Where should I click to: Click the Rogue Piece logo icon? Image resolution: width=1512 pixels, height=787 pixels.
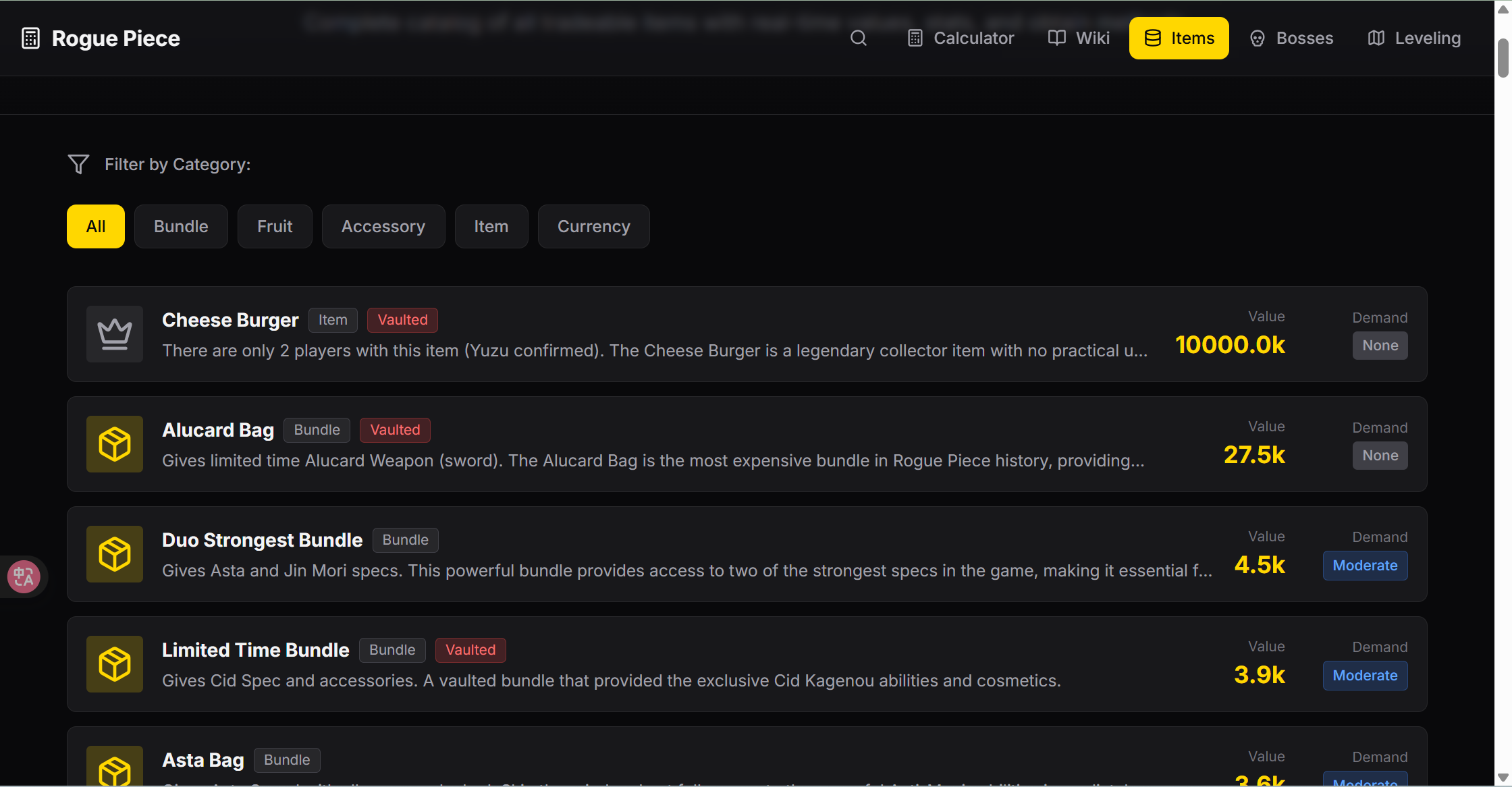pyautogui.click(x=30, y=38)
